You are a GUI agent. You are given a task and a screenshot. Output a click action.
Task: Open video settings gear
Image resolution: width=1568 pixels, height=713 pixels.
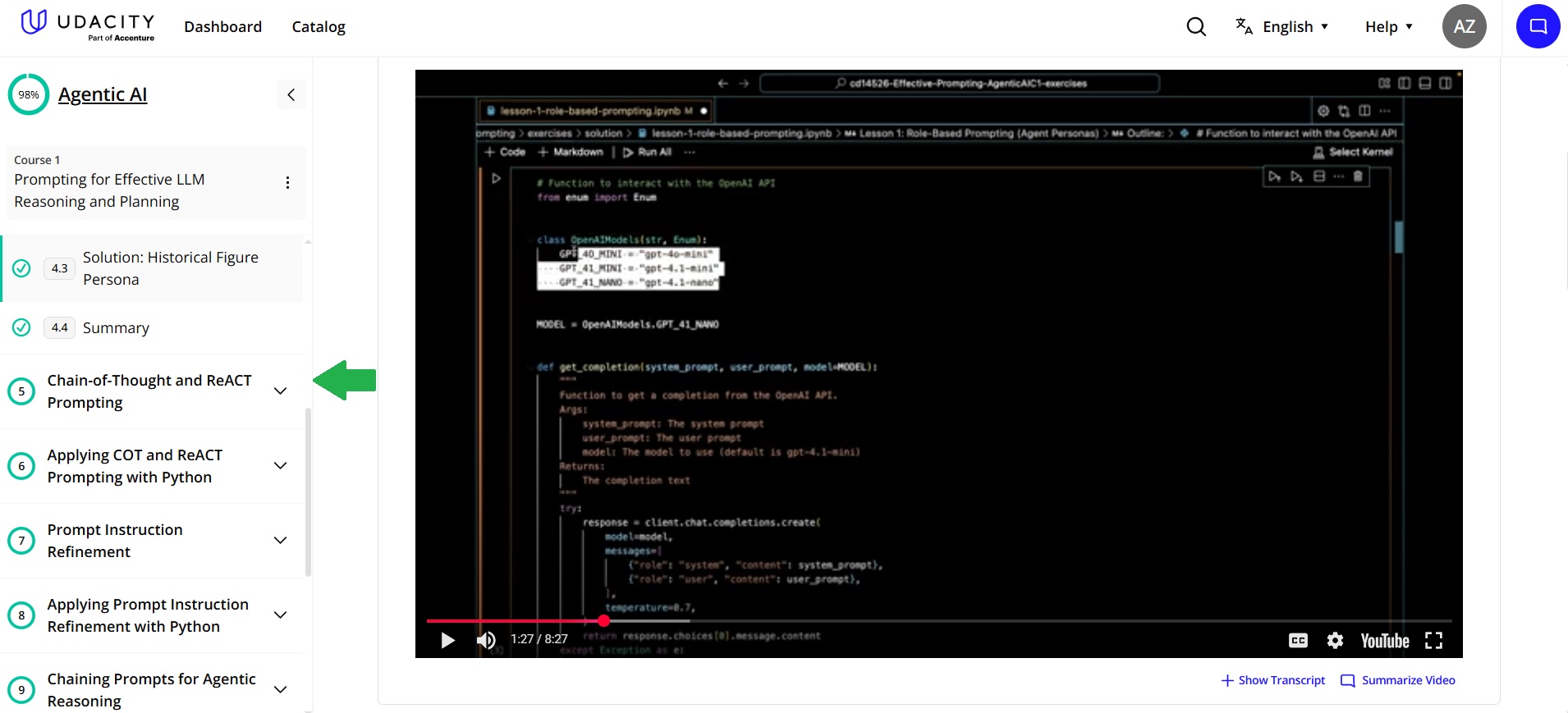[x=1335, y=640]
